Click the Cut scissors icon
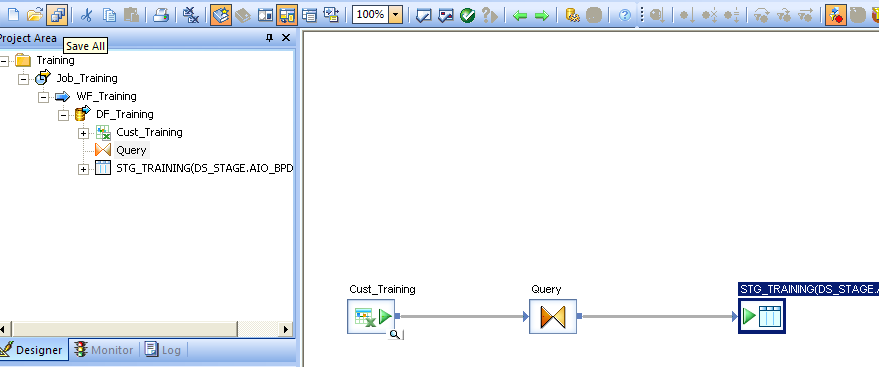The image size is (879, 367). click(86, 15)
